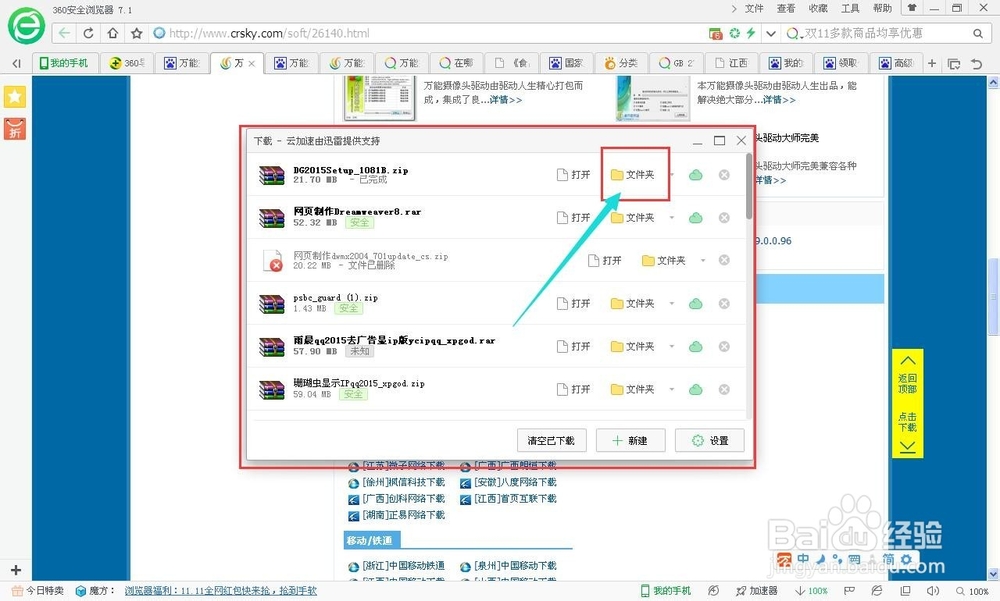Click the [浙江]中国移动铁通 link
The width and height of the screenshot is (1000, 601).
pos(403,566)
